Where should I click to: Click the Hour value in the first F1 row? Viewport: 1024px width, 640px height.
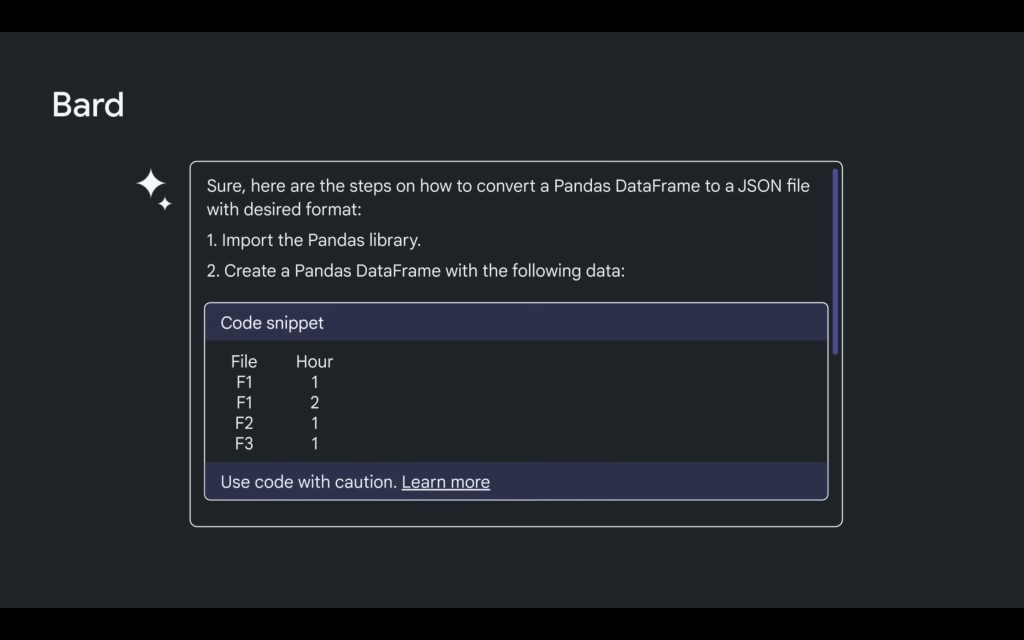coord(314,382)
